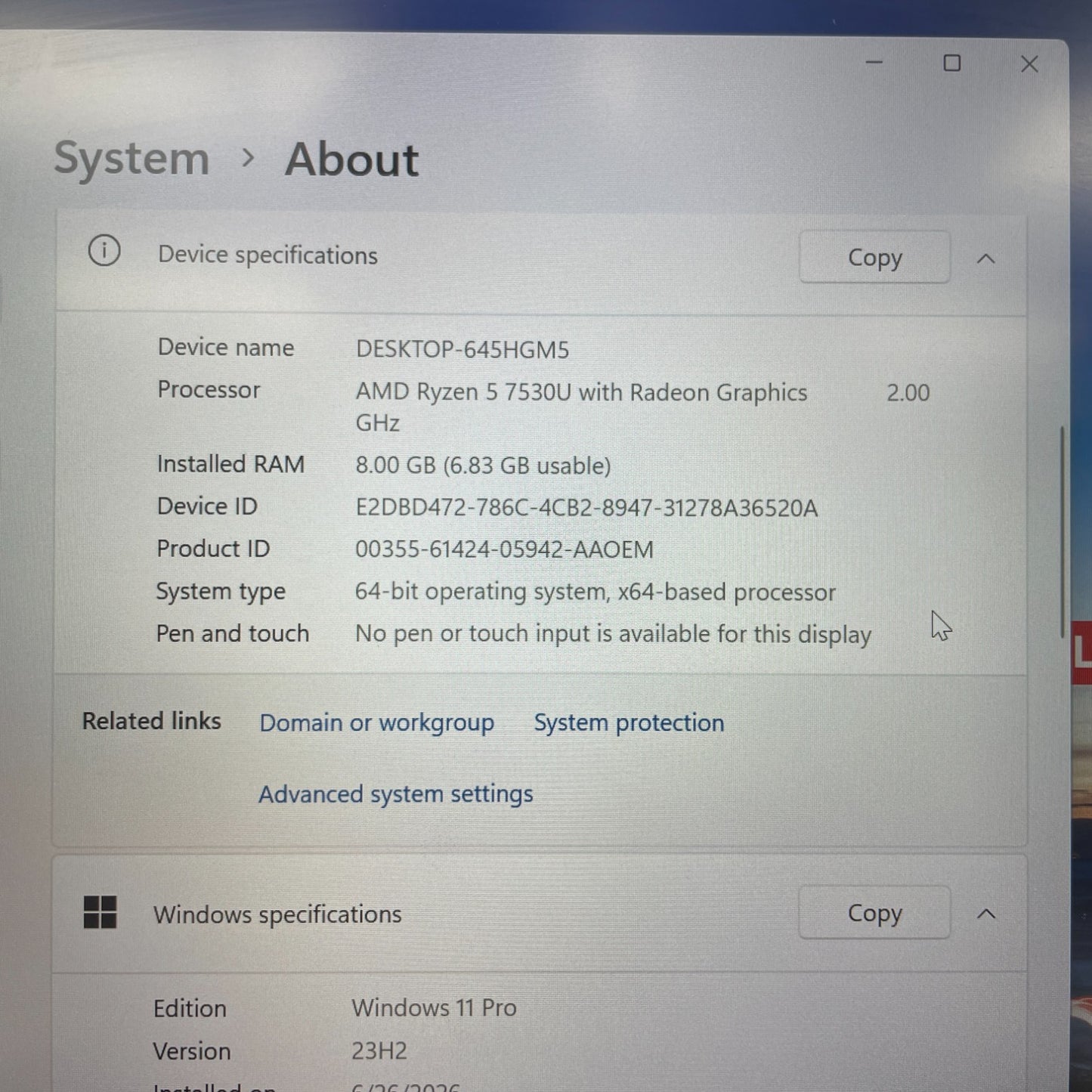
Task: Select the Windows 11 Pro edition value
Action: pyautogui.click(x=434, y=1007)
